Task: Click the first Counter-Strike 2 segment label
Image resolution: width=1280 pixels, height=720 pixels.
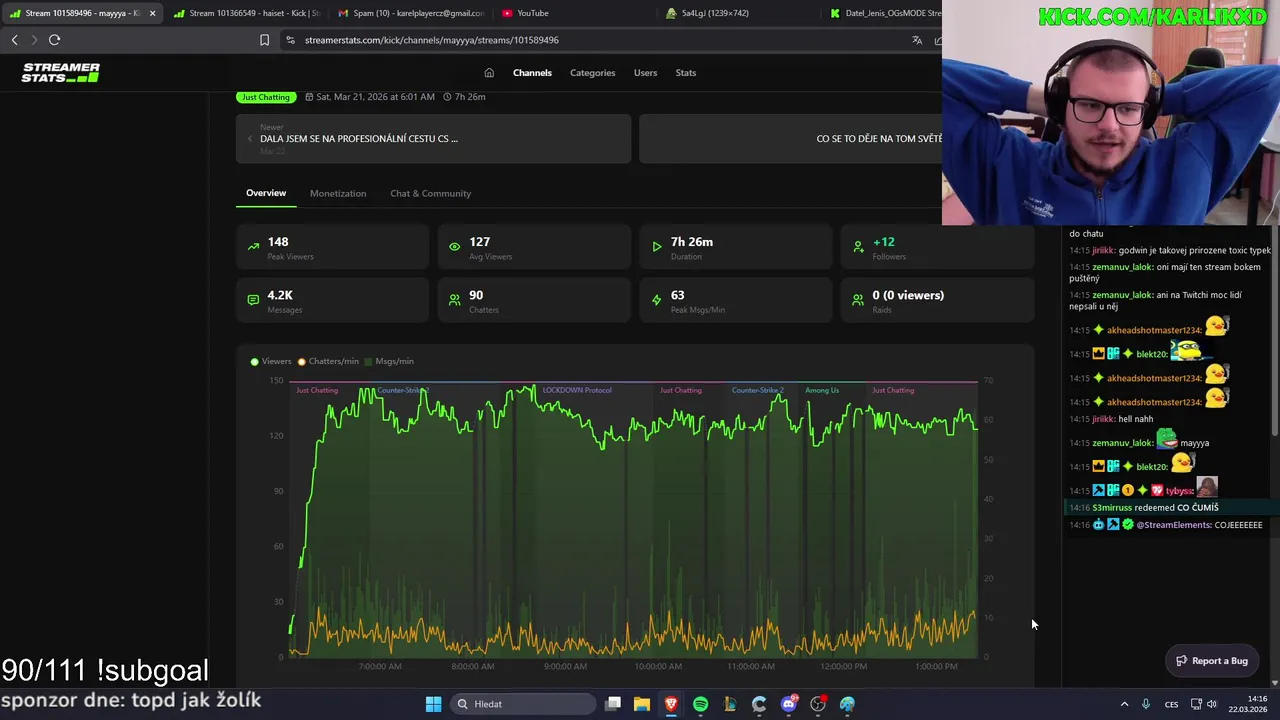Action: pos(403,390)
